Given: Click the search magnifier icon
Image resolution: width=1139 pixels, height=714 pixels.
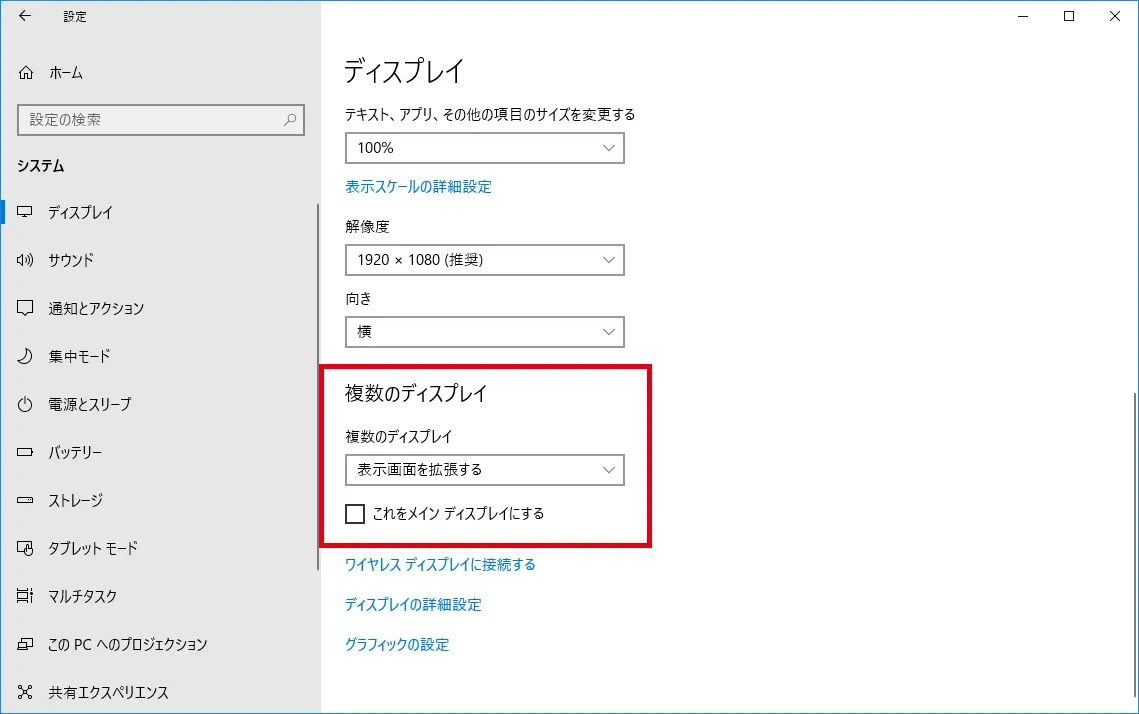Looking at the screenshot, I should click(290, 120).
